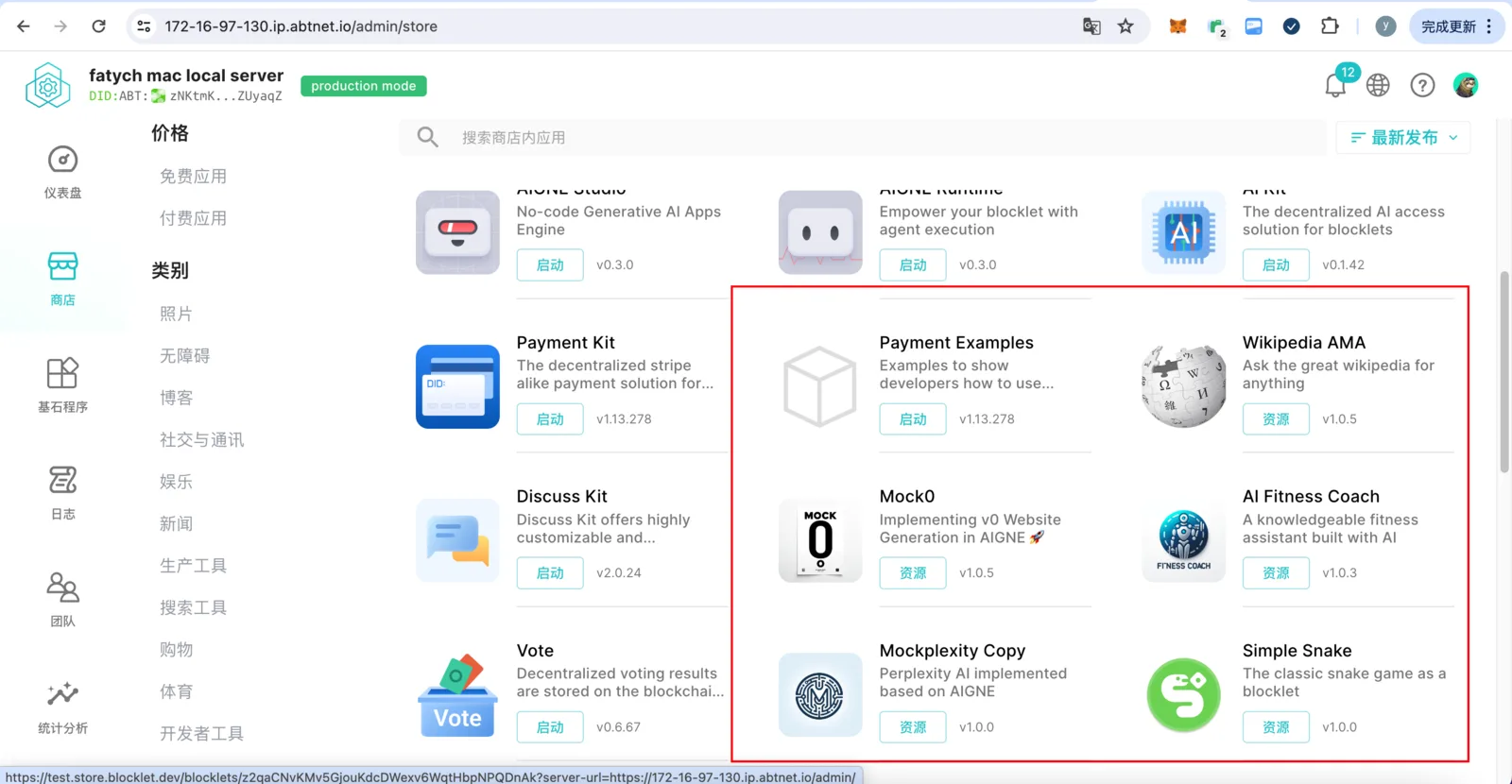This screenshot has width=1512, height=784.
Task: Open 日志 logs in the sidebar
Action: (x=62, y=493)
